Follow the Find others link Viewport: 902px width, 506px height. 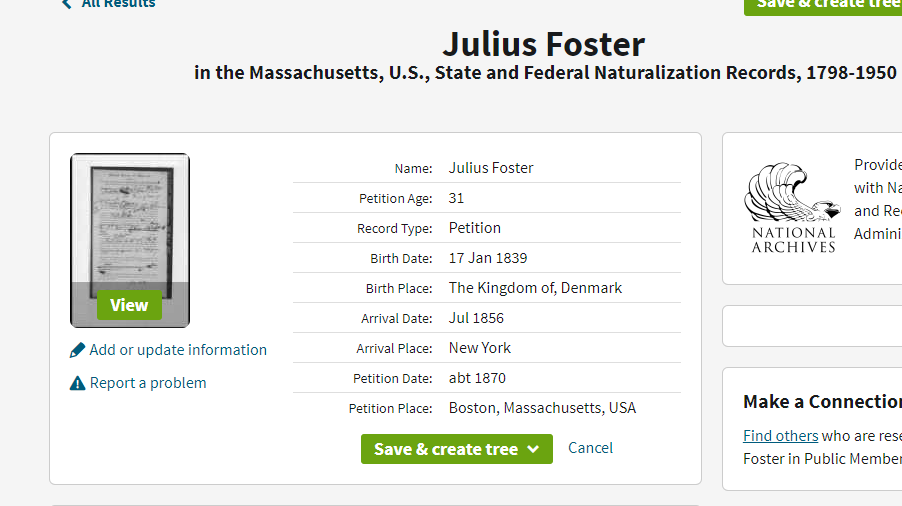click(x=780, y=436)
